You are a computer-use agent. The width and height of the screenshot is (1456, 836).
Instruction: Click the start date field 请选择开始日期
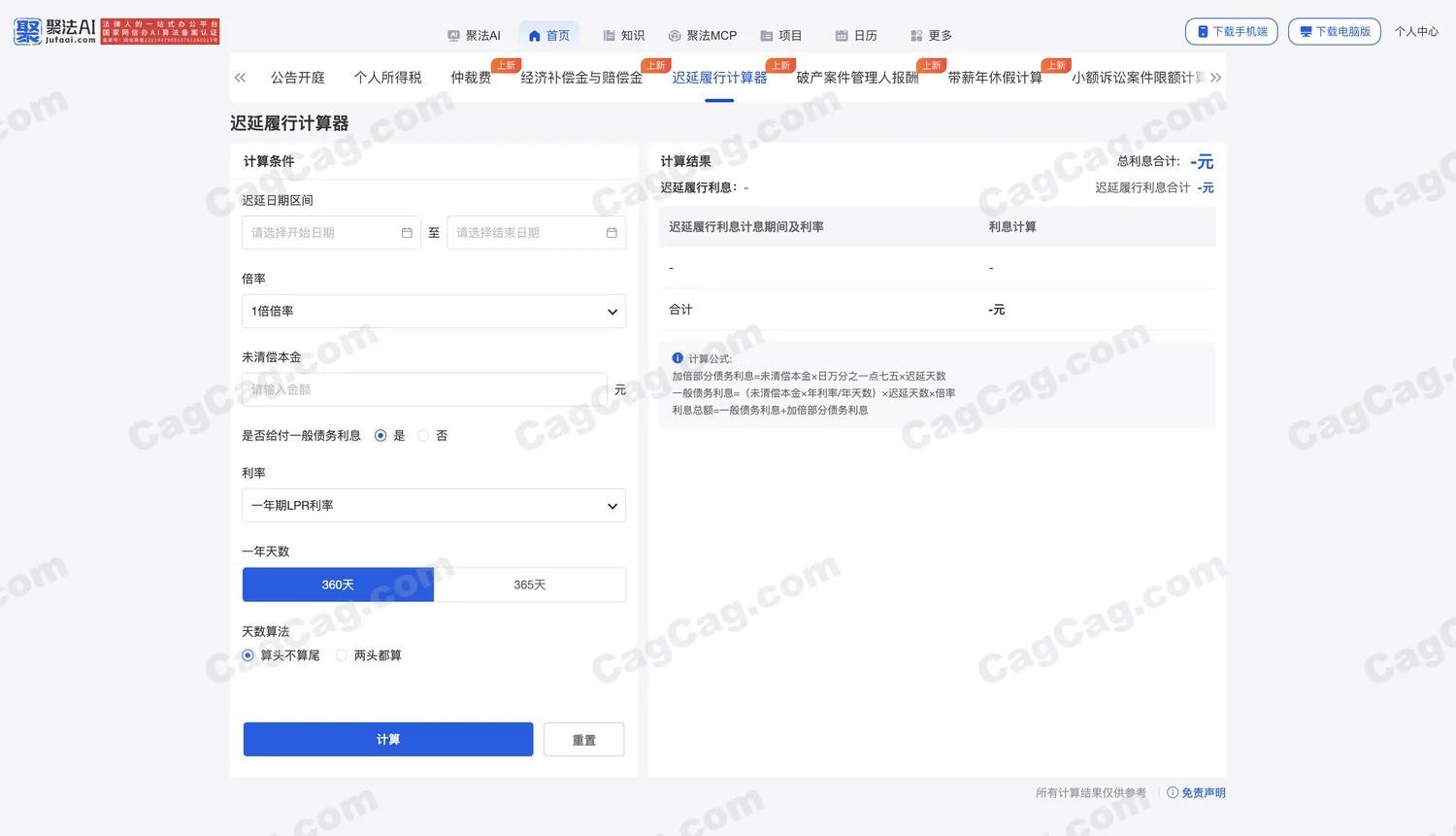pos(331,233)
